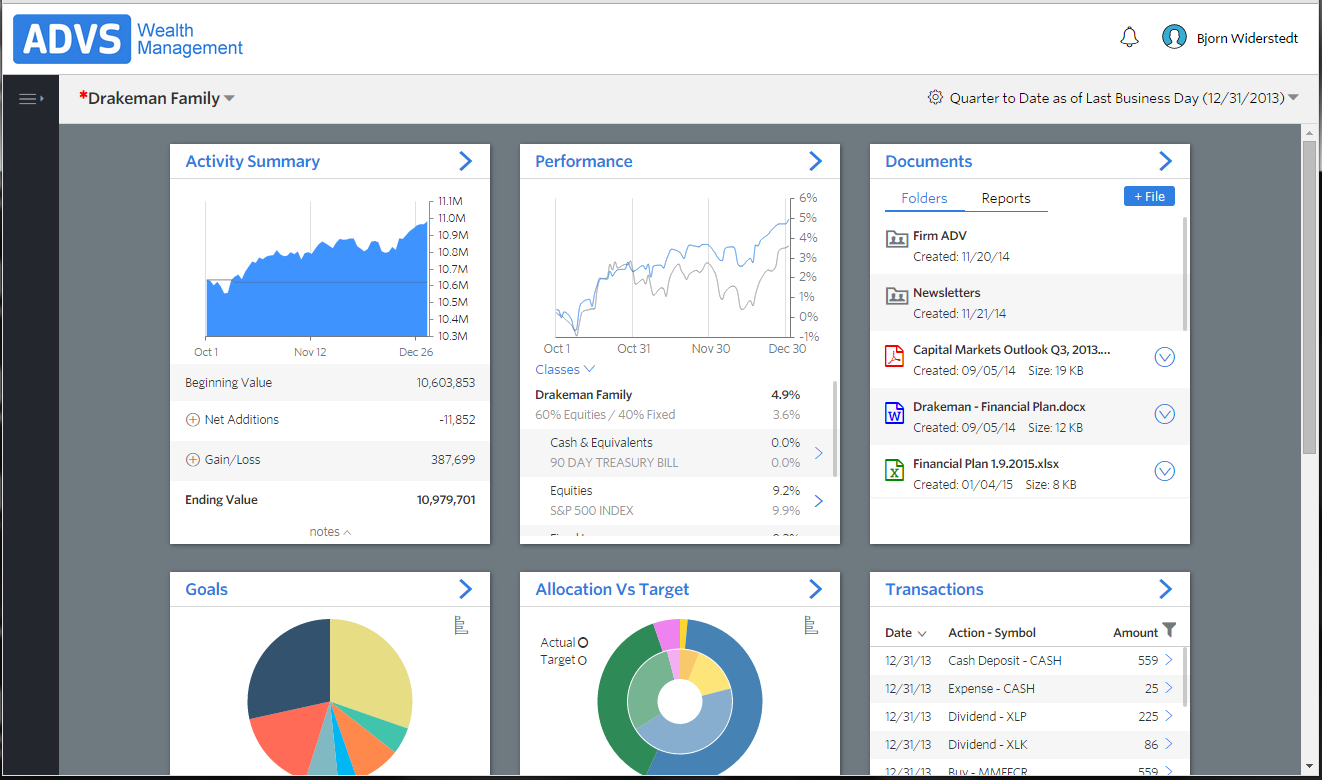Viewport: 1322px width, 780px height.
Task: Collapse the notes section
Action: tap(330, 532)
